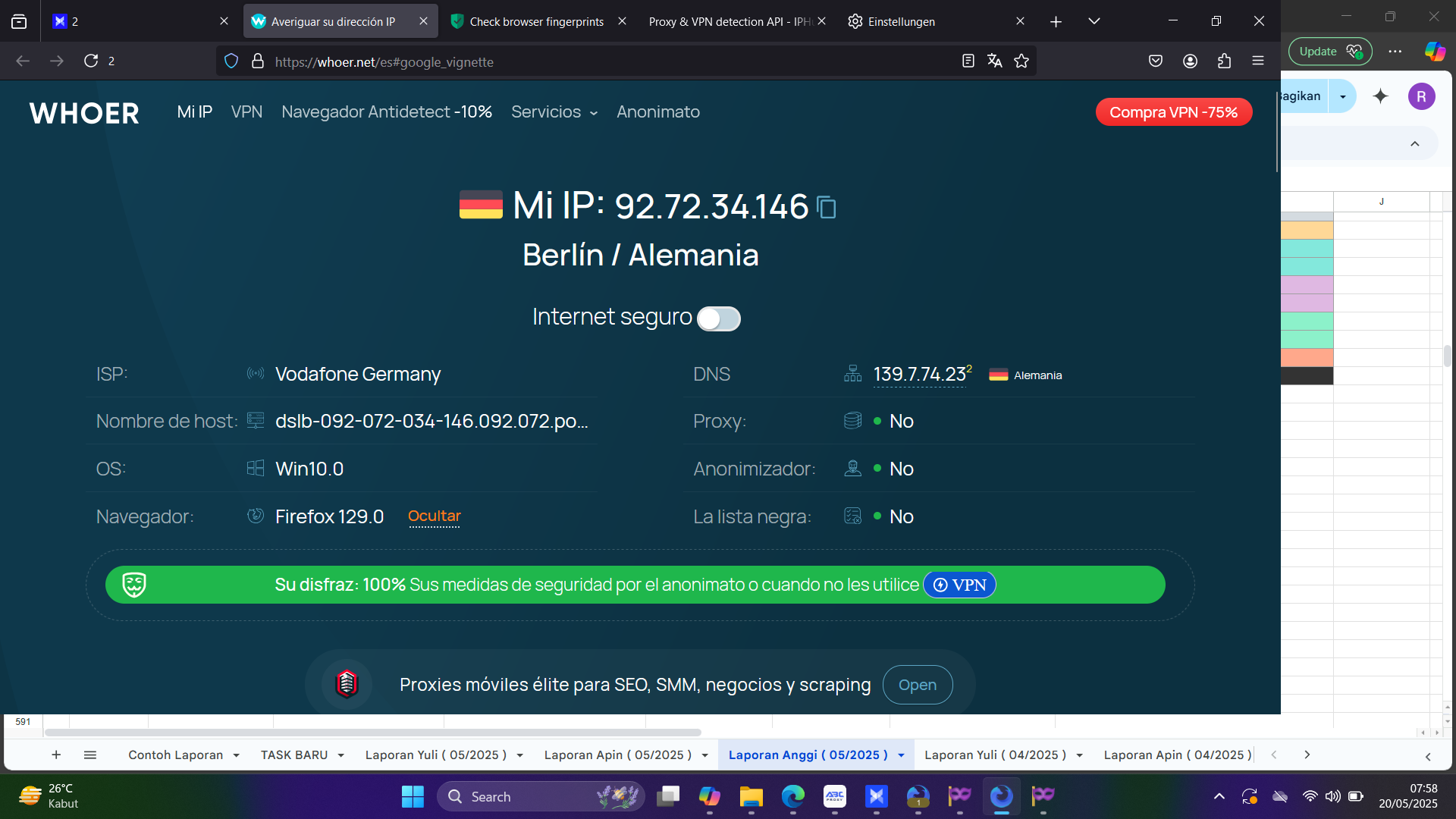Open Microsoft Edge from the taskbar
The image size is (1456, 819).
[793, 796]
